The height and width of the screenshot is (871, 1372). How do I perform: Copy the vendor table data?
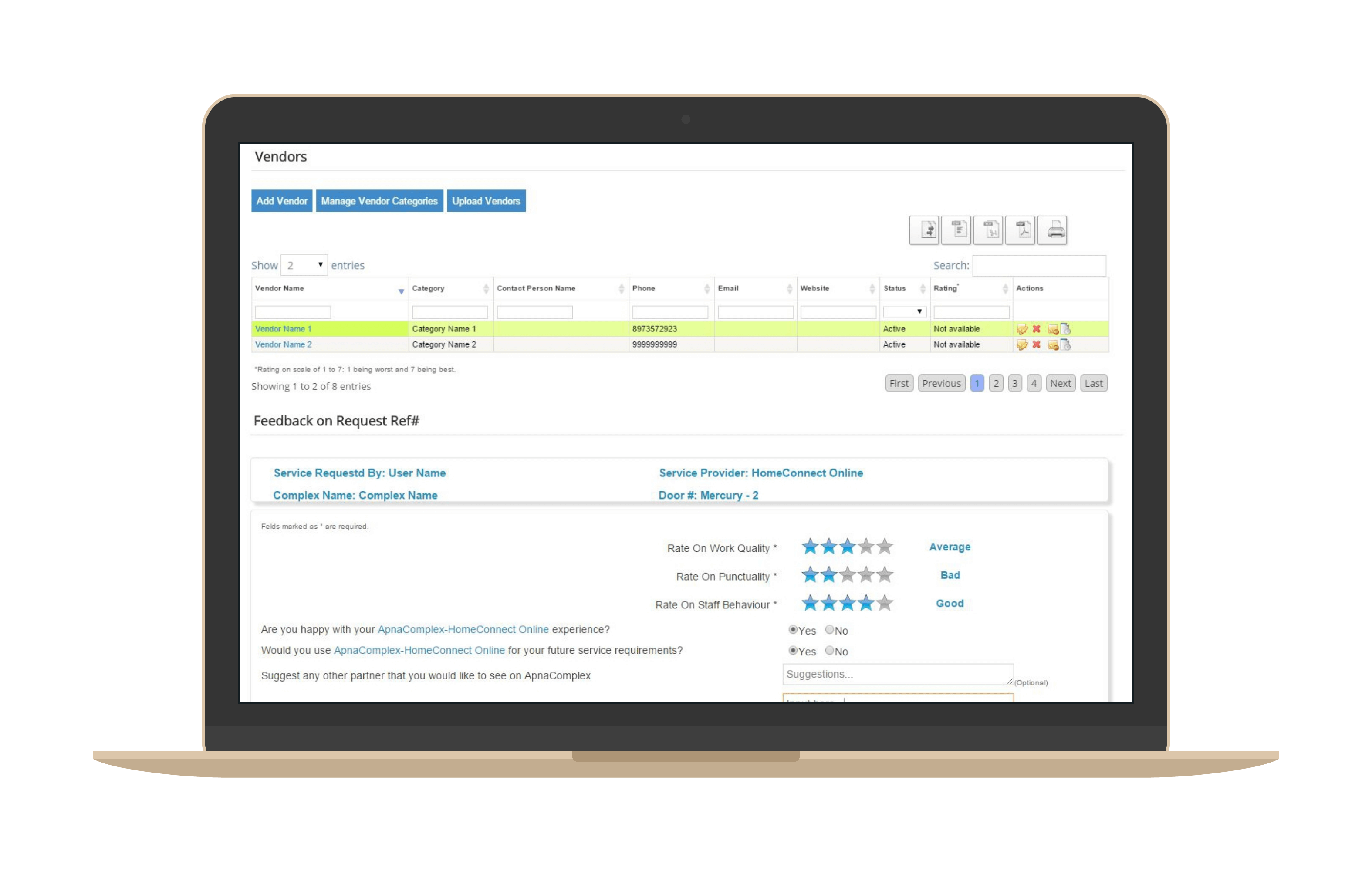[924, 230]
